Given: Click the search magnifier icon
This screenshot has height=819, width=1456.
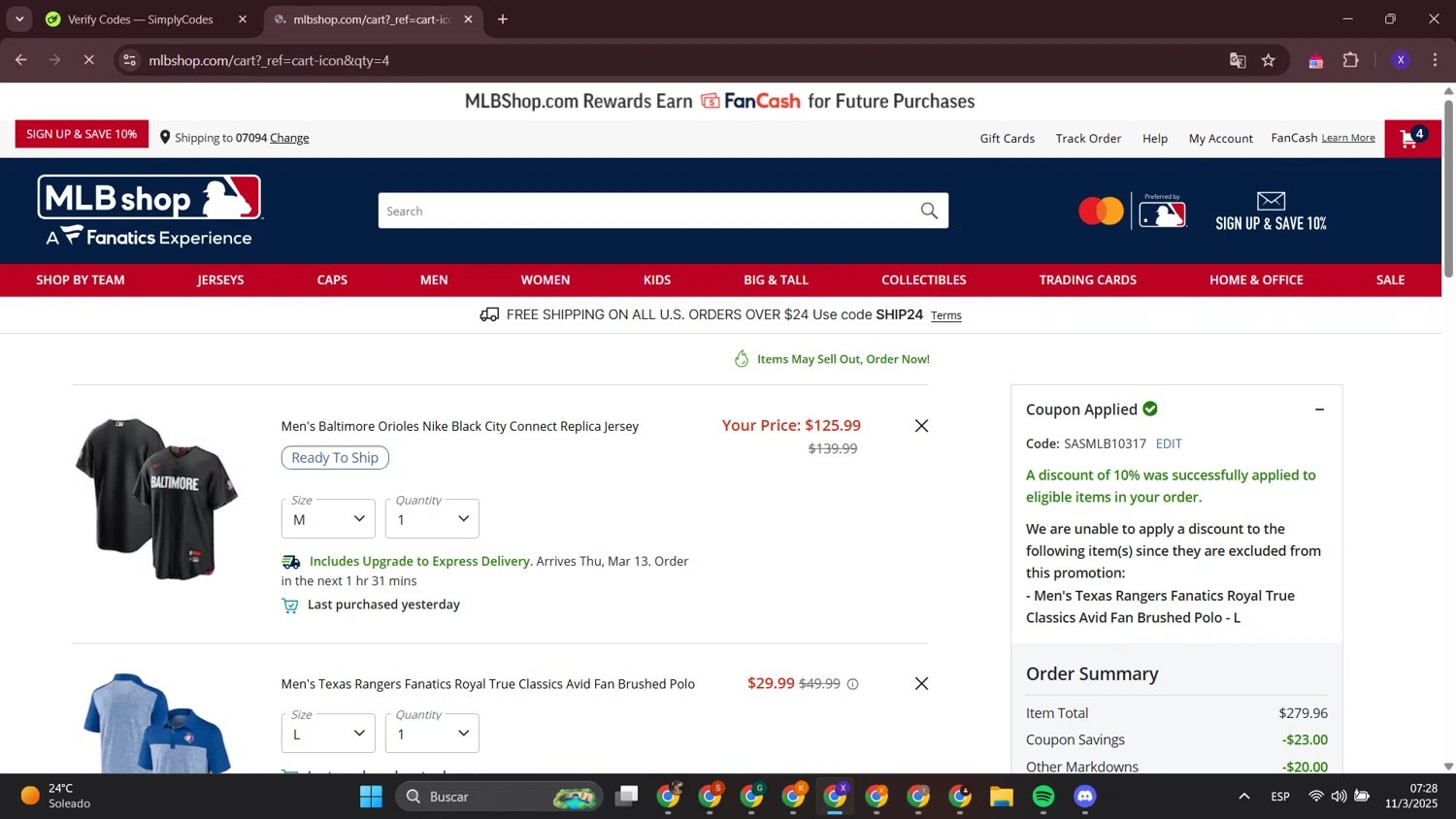Looking at the screenshot, I should [929, 211].
